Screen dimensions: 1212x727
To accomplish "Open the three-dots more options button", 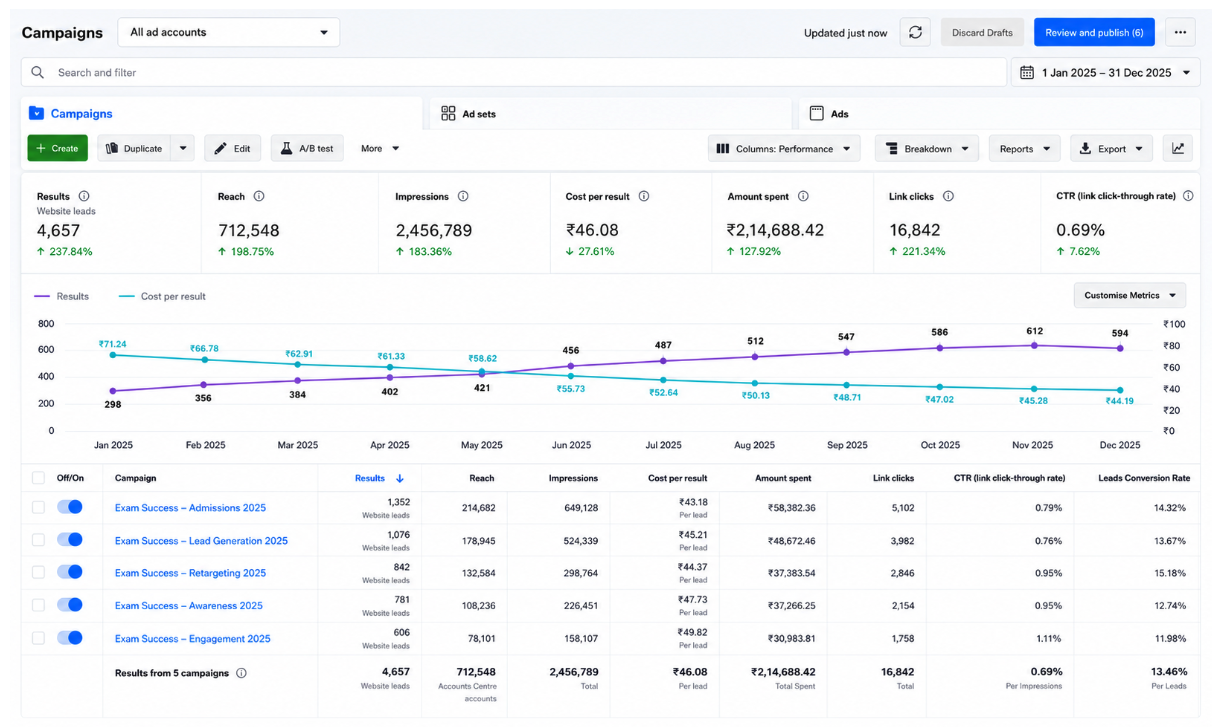I will pos(1180,32).
